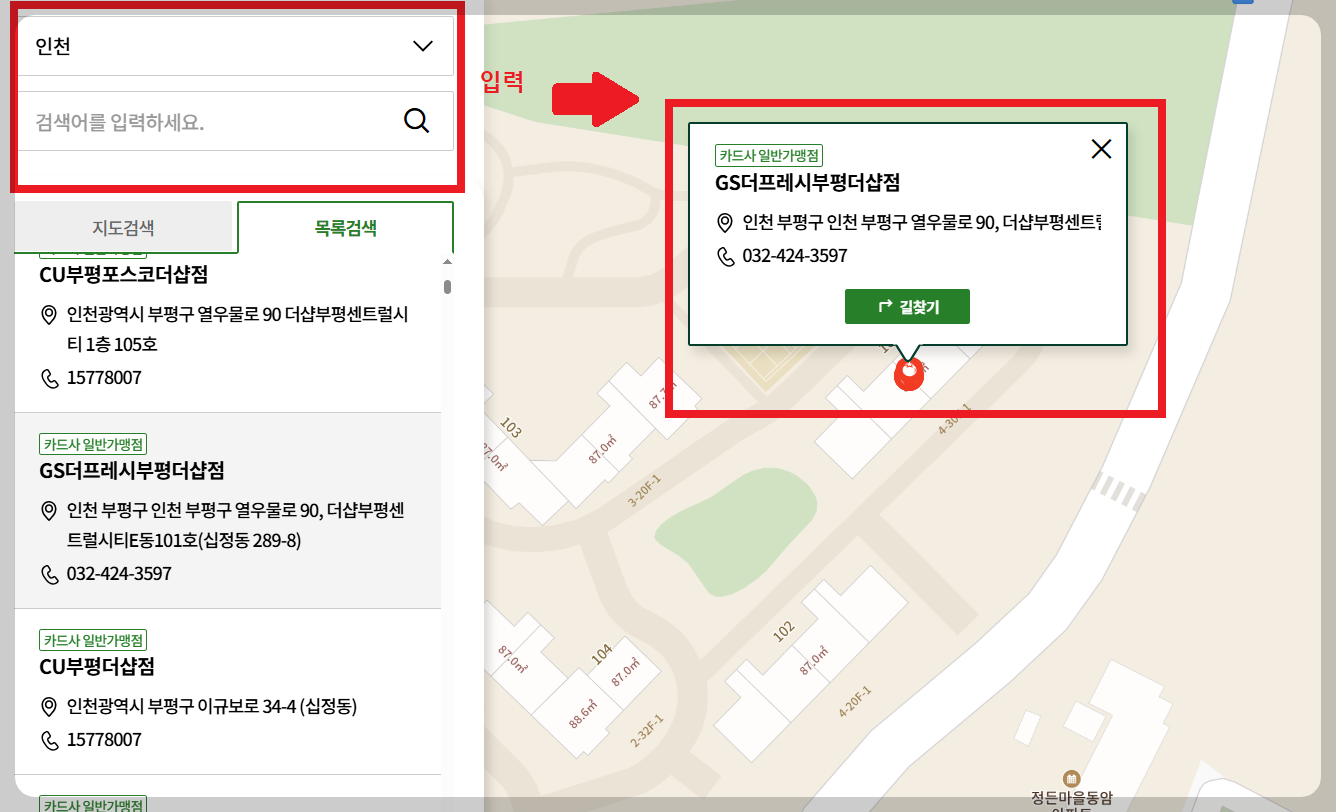Click the 길찾기 directions button
This screenshot has width=1336, height=812.
point(907,307)
